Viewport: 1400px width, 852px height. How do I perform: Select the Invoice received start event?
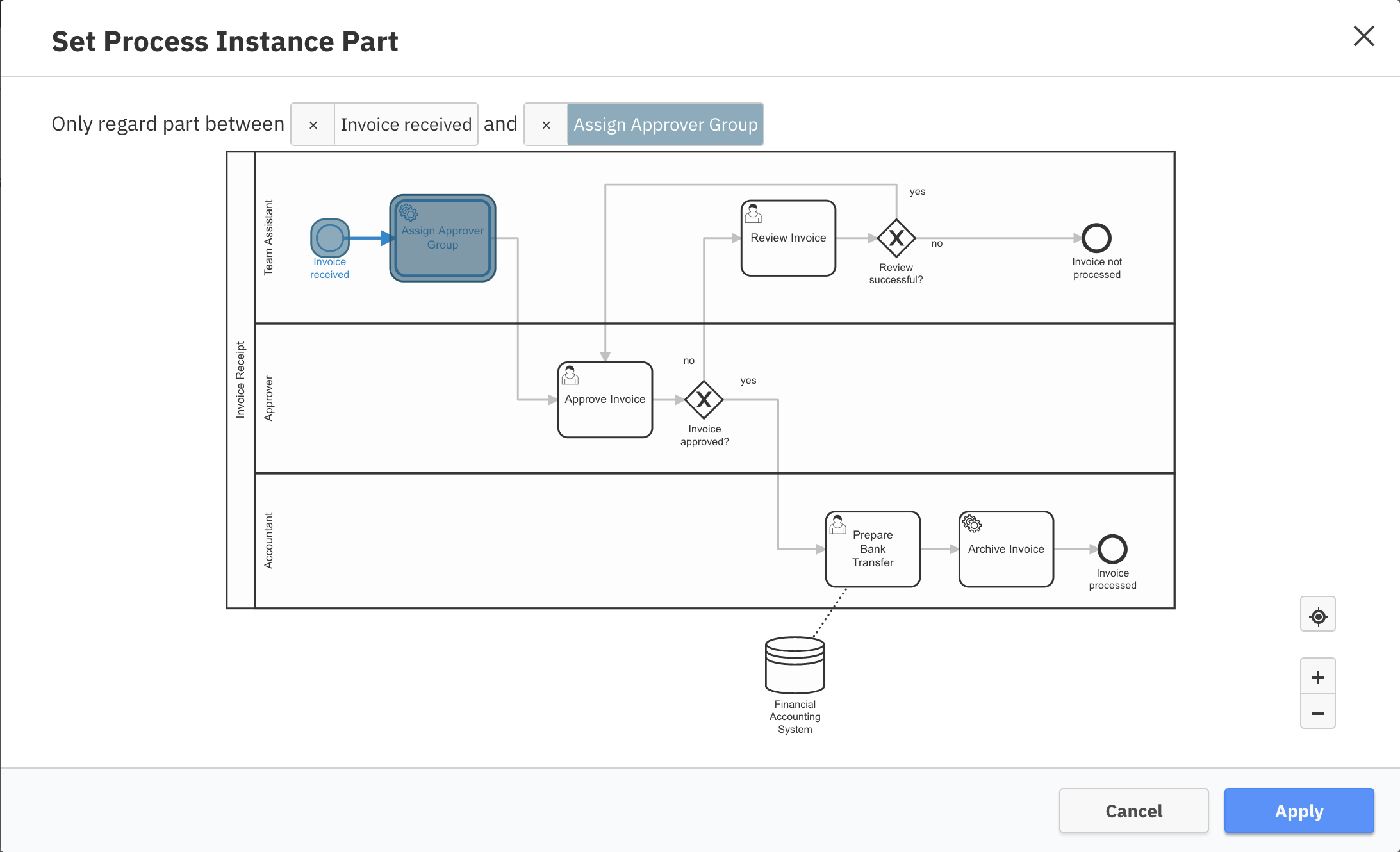point(329,238)
